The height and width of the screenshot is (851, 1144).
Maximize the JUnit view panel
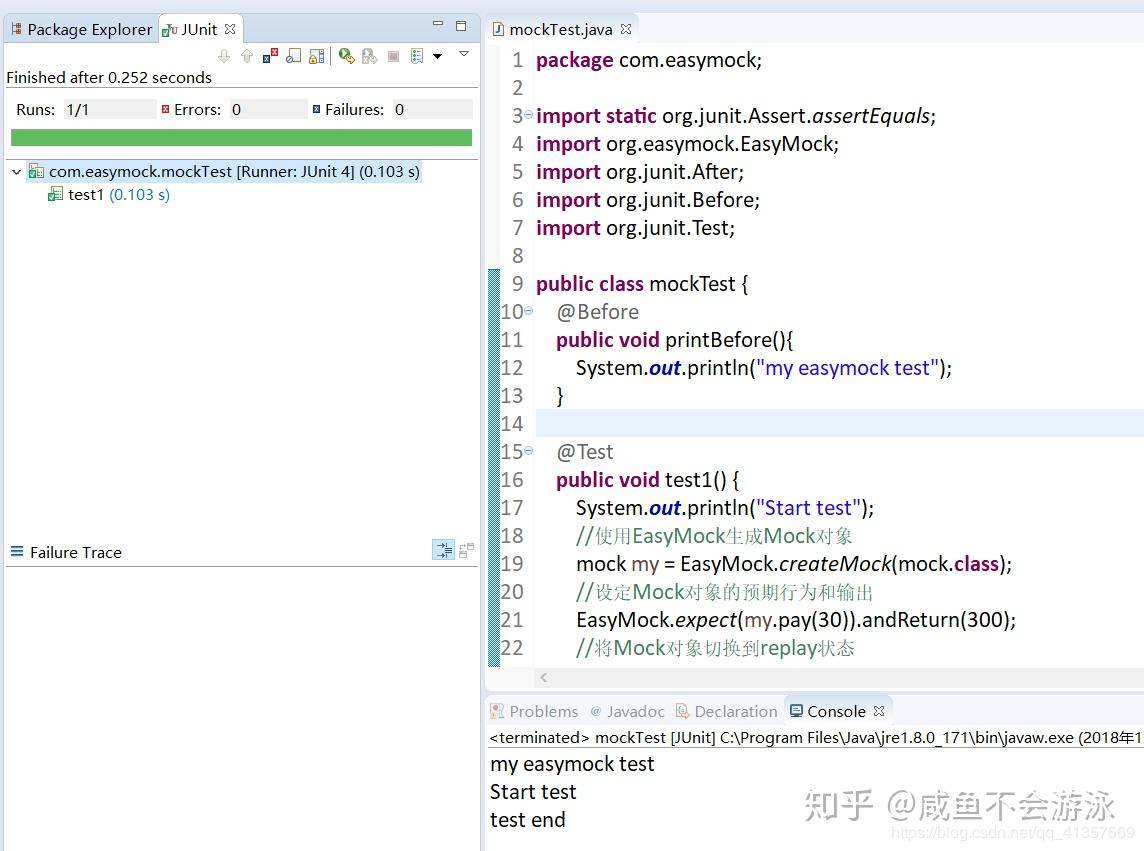(461, 26)
